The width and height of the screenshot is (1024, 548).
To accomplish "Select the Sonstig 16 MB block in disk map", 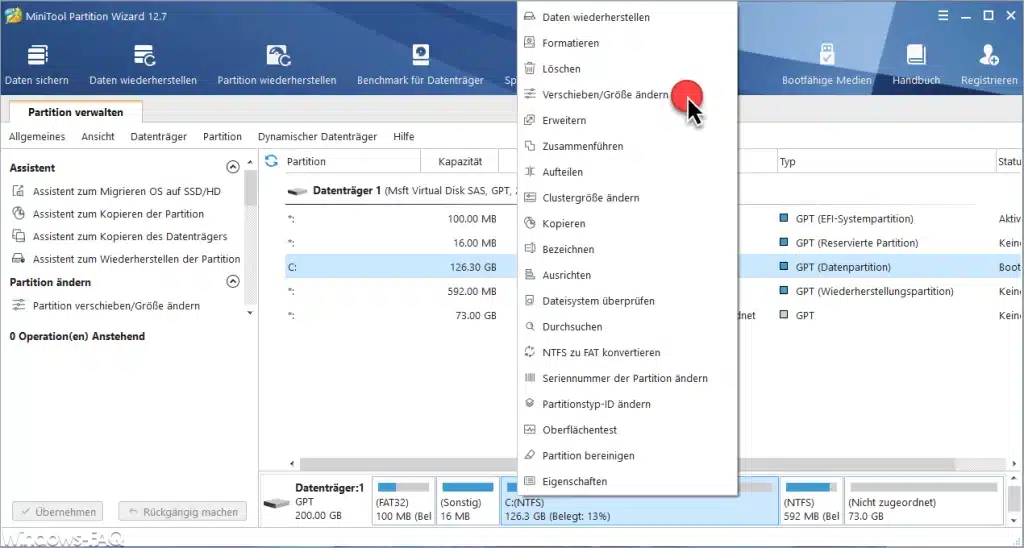I will coord(467,501).
